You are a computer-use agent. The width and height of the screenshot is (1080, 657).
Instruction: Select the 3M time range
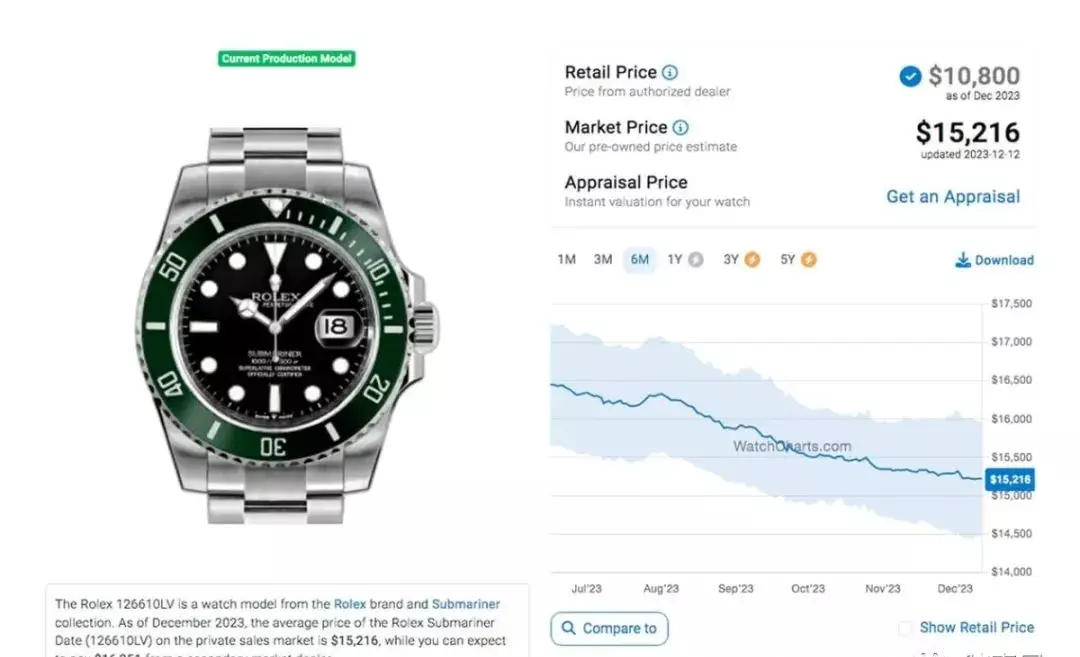603,260
